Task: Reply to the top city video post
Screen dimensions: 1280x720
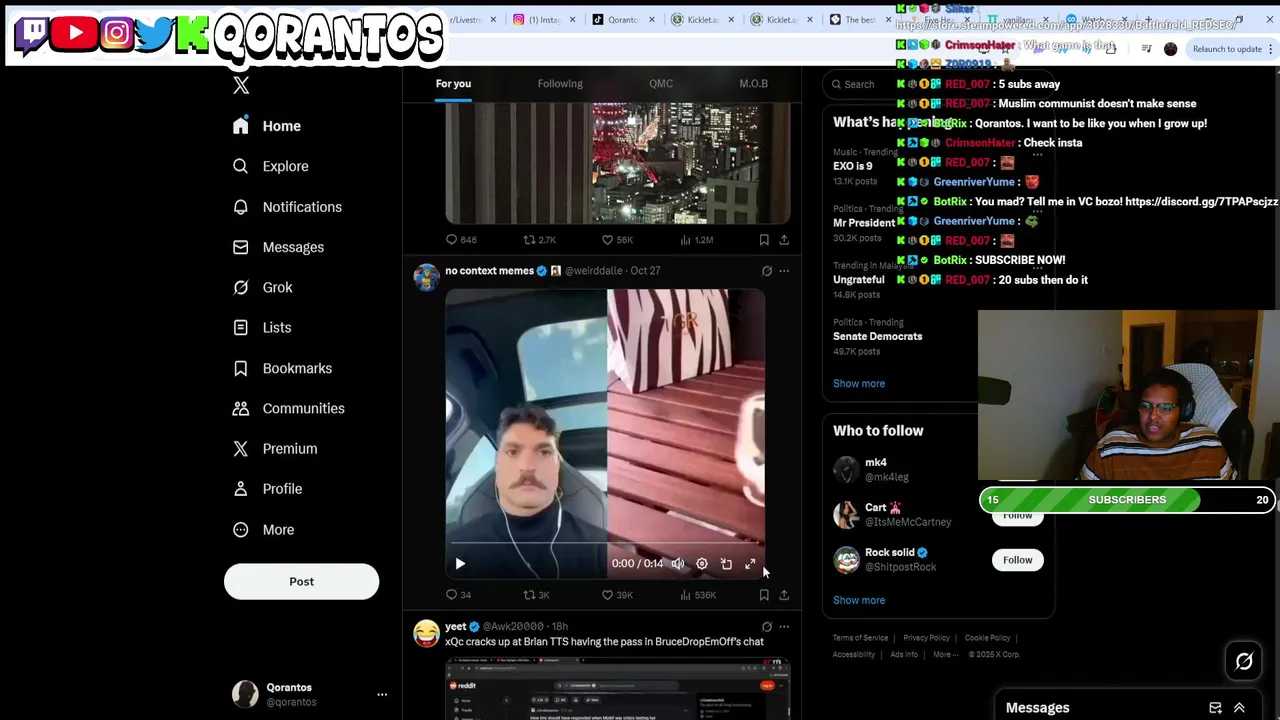Action: click(x=460, y=240)
